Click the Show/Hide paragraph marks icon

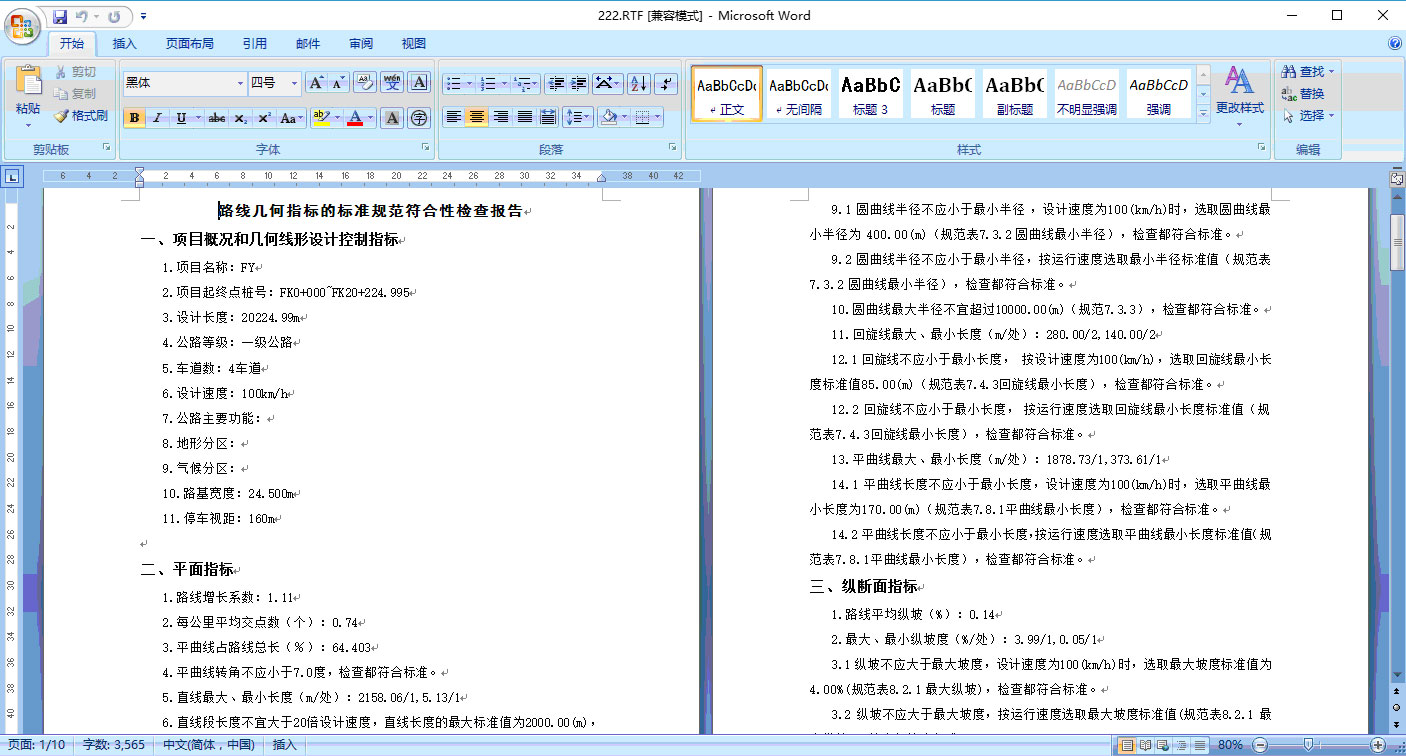coord(666,83)
